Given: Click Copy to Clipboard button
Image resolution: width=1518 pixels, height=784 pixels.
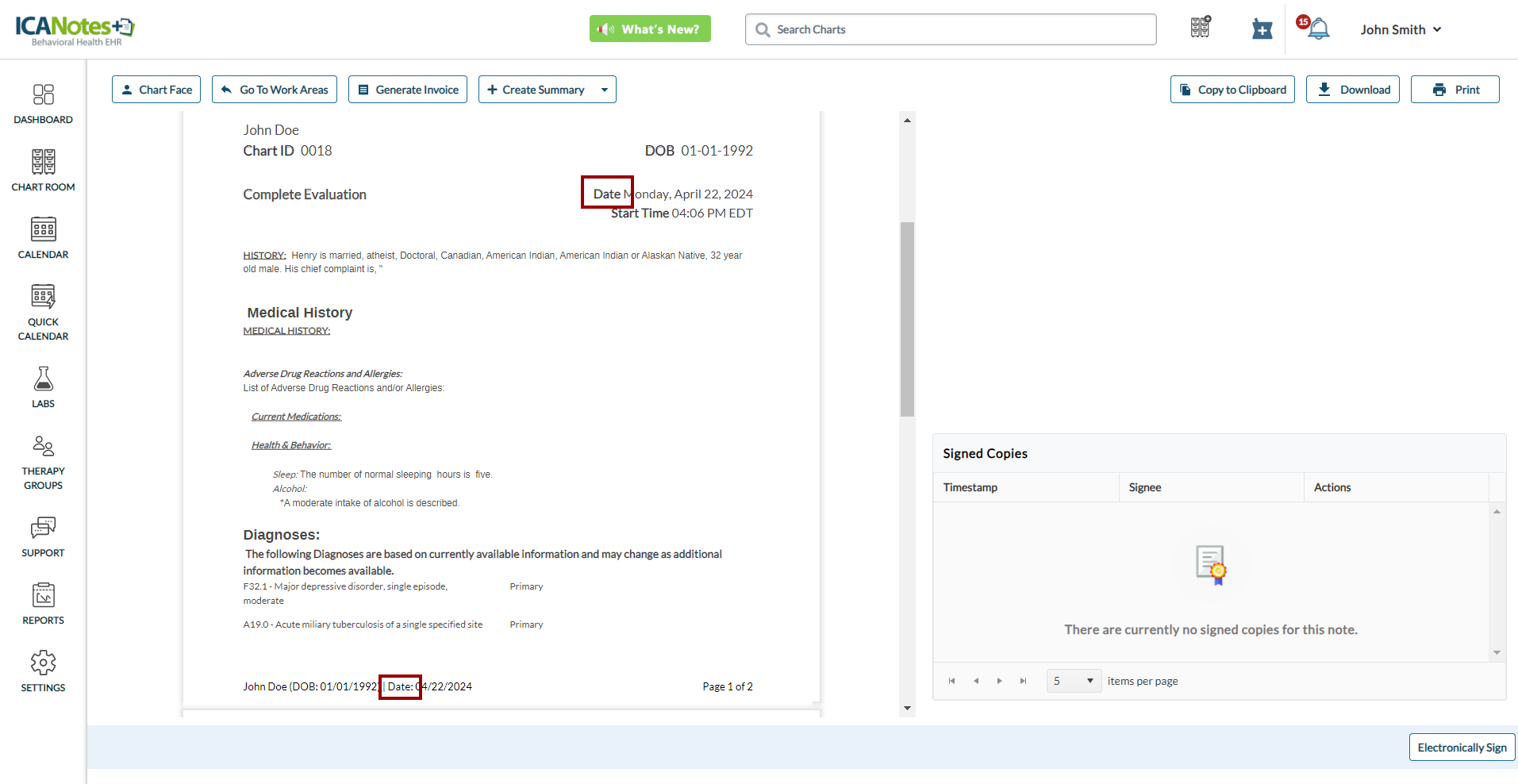Looking at the screenshot, I should click(x=1232, y=90).
